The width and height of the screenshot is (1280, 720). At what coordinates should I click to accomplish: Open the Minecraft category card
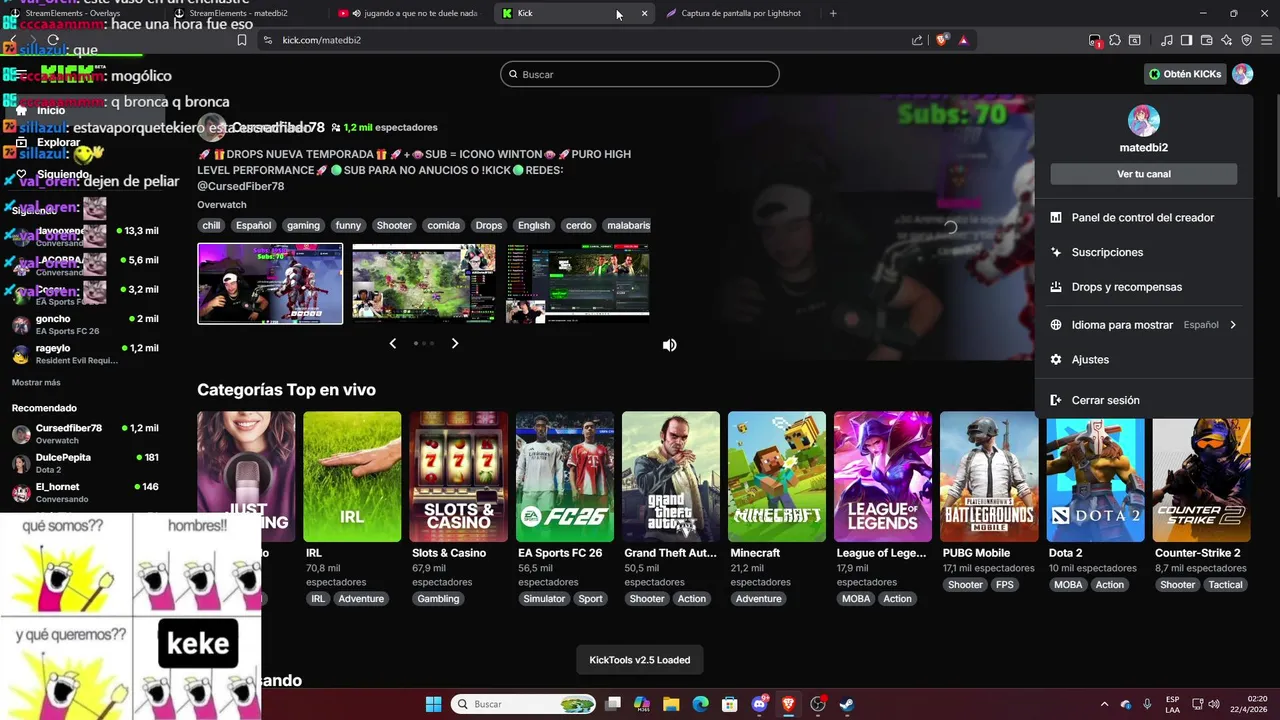point(777,477)
